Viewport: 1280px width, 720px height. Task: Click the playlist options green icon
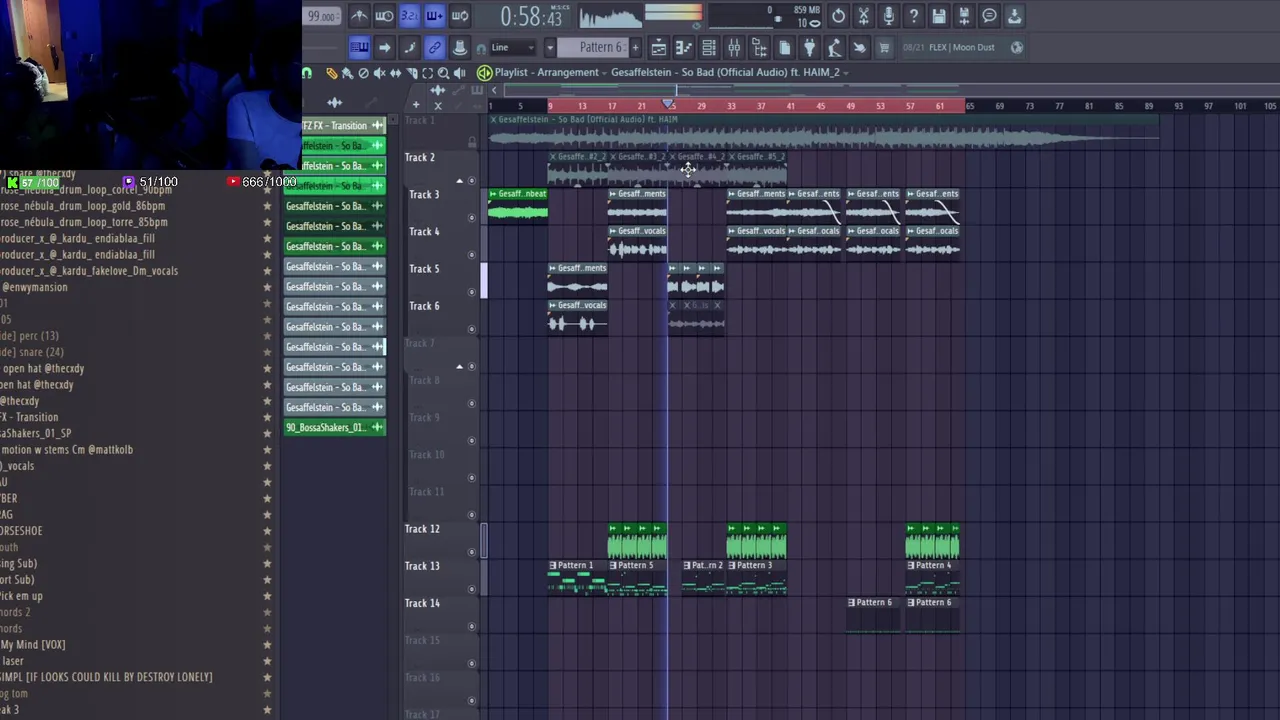(484, 72)
